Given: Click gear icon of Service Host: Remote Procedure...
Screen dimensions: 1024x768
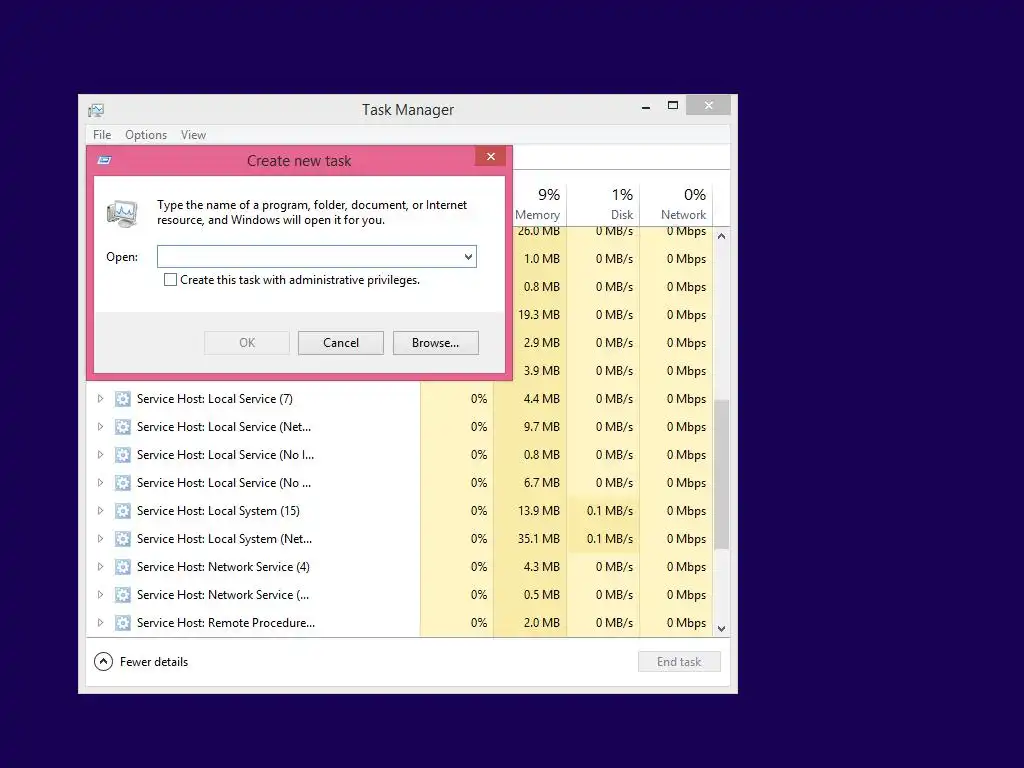Looking at the screenshot, I should [x=123, y=624].
